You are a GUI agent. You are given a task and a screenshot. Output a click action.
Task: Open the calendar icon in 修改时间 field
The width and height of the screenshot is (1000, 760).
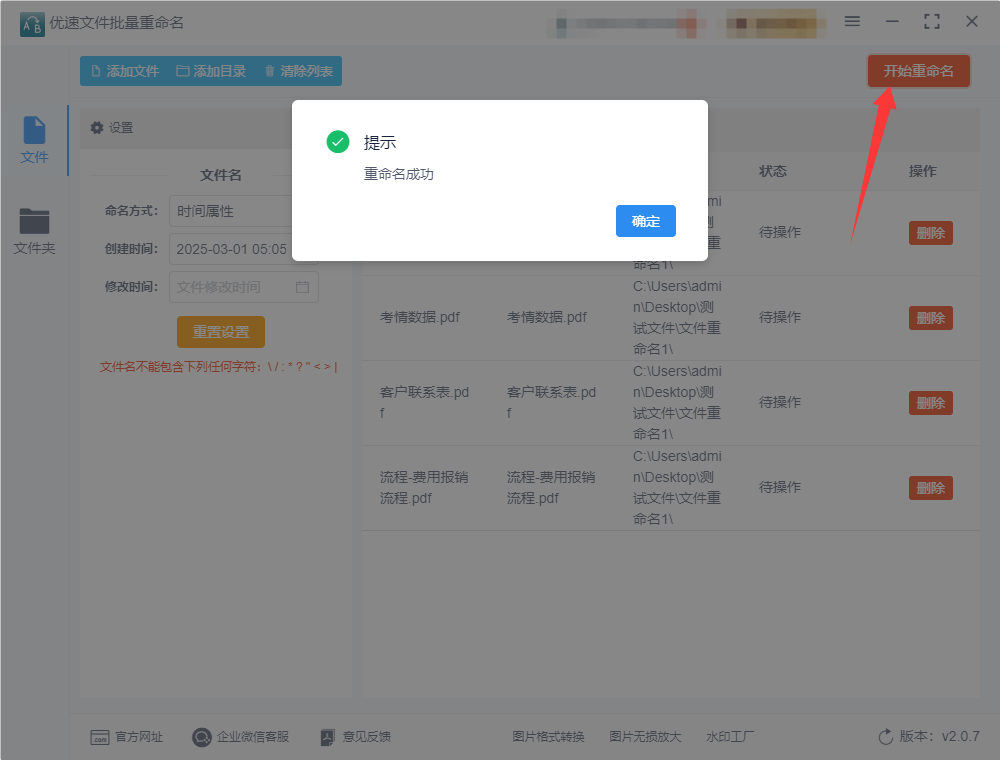302,287
